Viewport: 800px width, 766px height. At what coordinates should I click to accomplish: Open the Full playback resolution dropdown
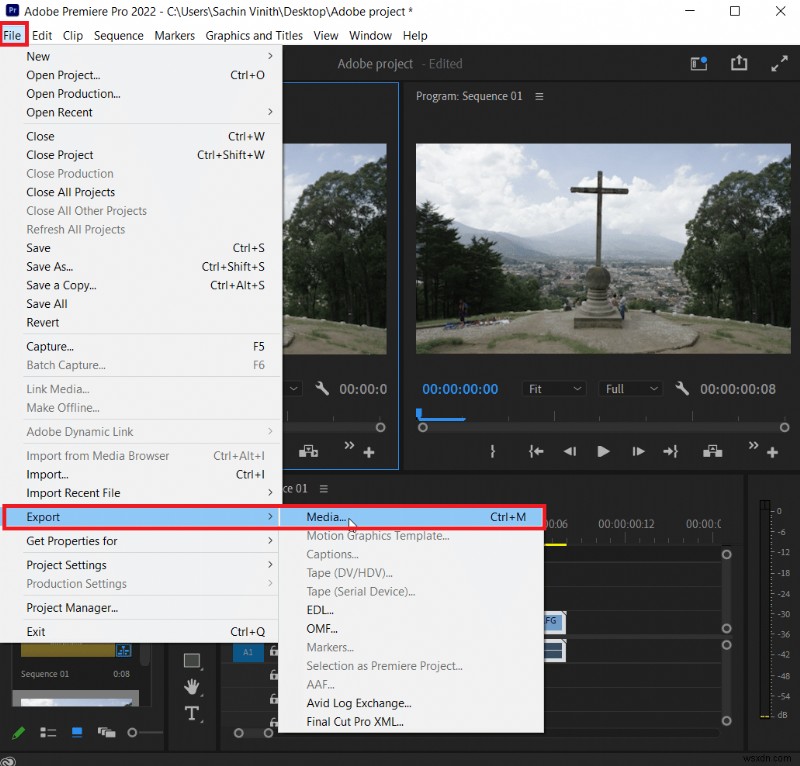point(631,389)
